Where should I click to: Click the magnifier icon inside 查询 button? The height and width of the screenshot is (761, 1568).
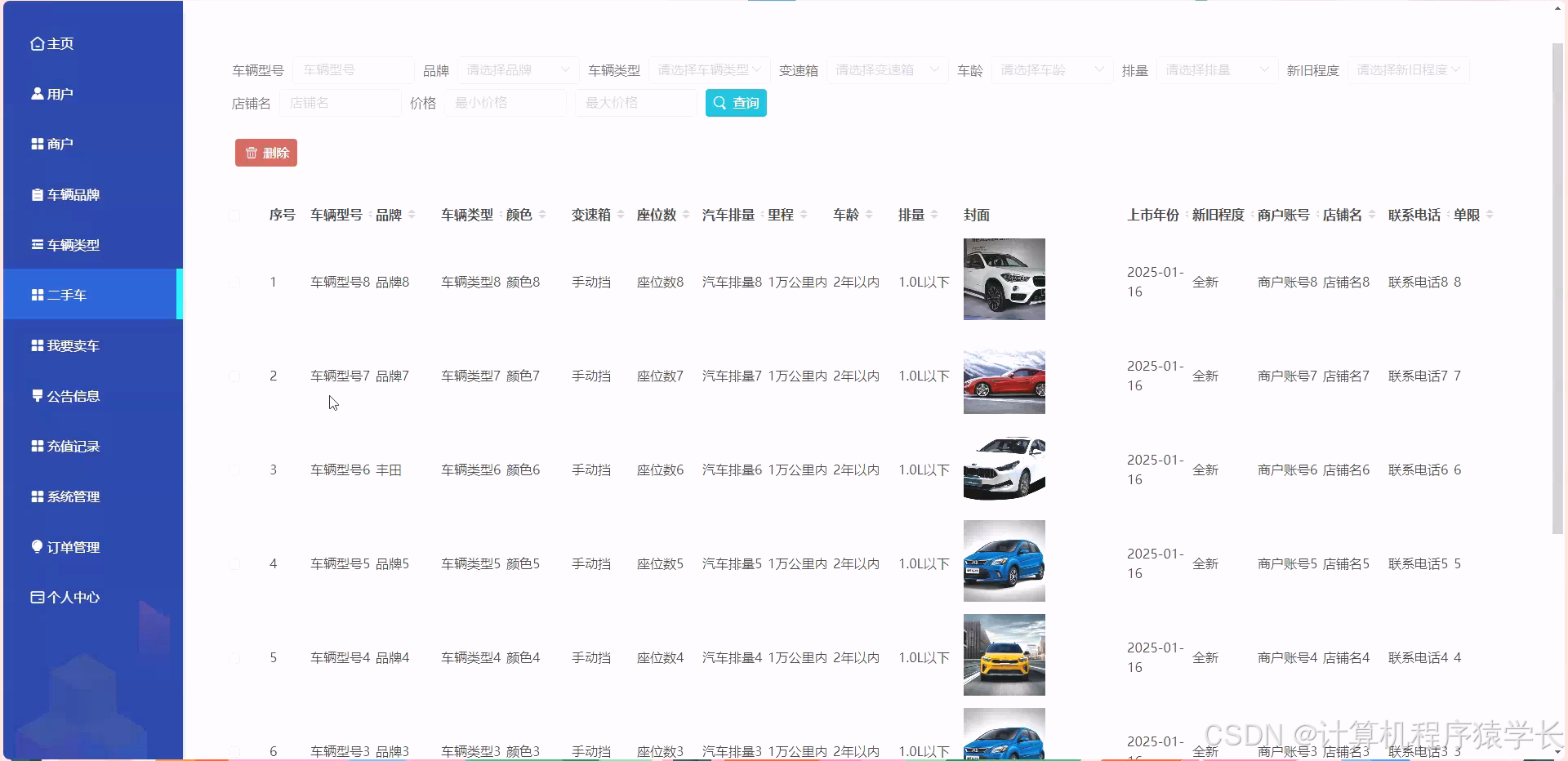point(719,103)
